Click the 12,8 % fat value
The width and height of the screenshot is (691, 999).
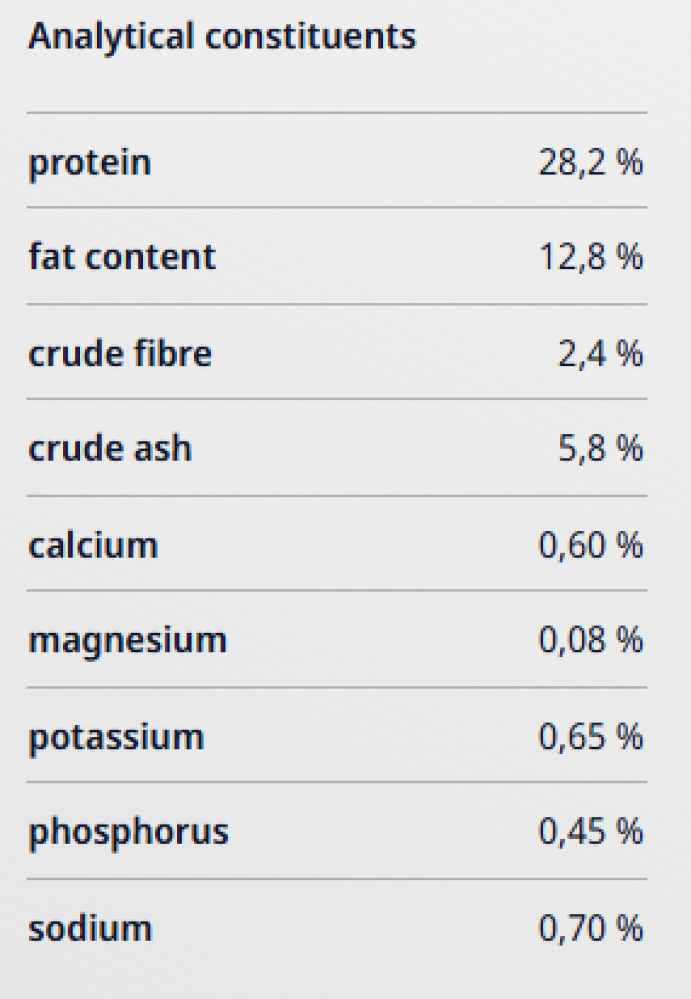[x=590, y=257]
